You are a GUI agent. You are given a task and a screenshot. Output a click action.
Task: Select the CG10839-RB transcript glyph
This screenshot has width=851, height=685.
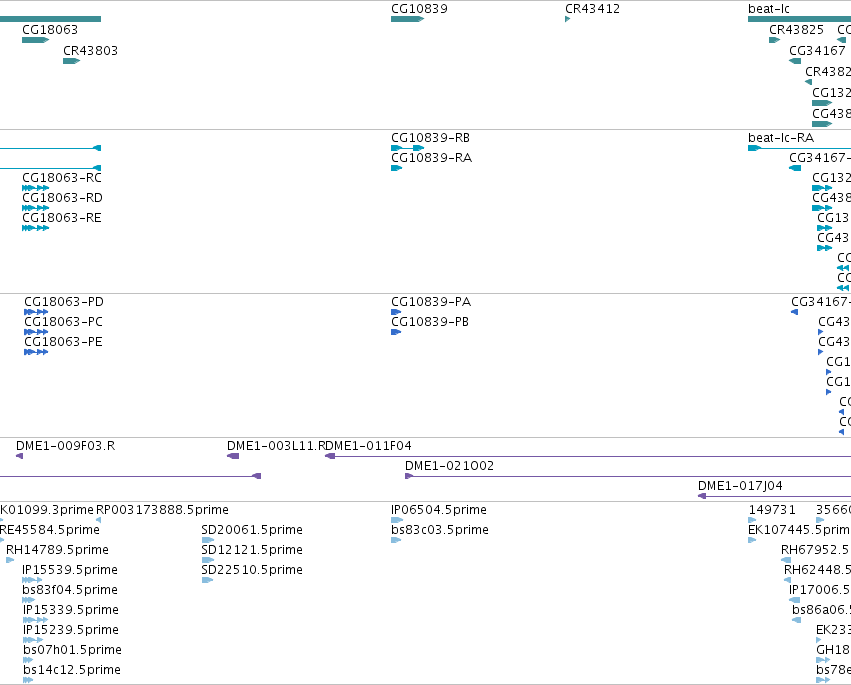pyautogui.click(x=408, y=148)
